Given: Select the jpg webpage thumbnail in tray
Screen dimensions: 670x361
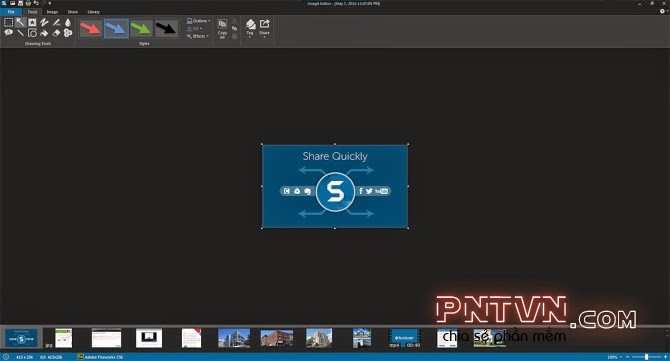Looking at the screenshot, I should 64,338.
